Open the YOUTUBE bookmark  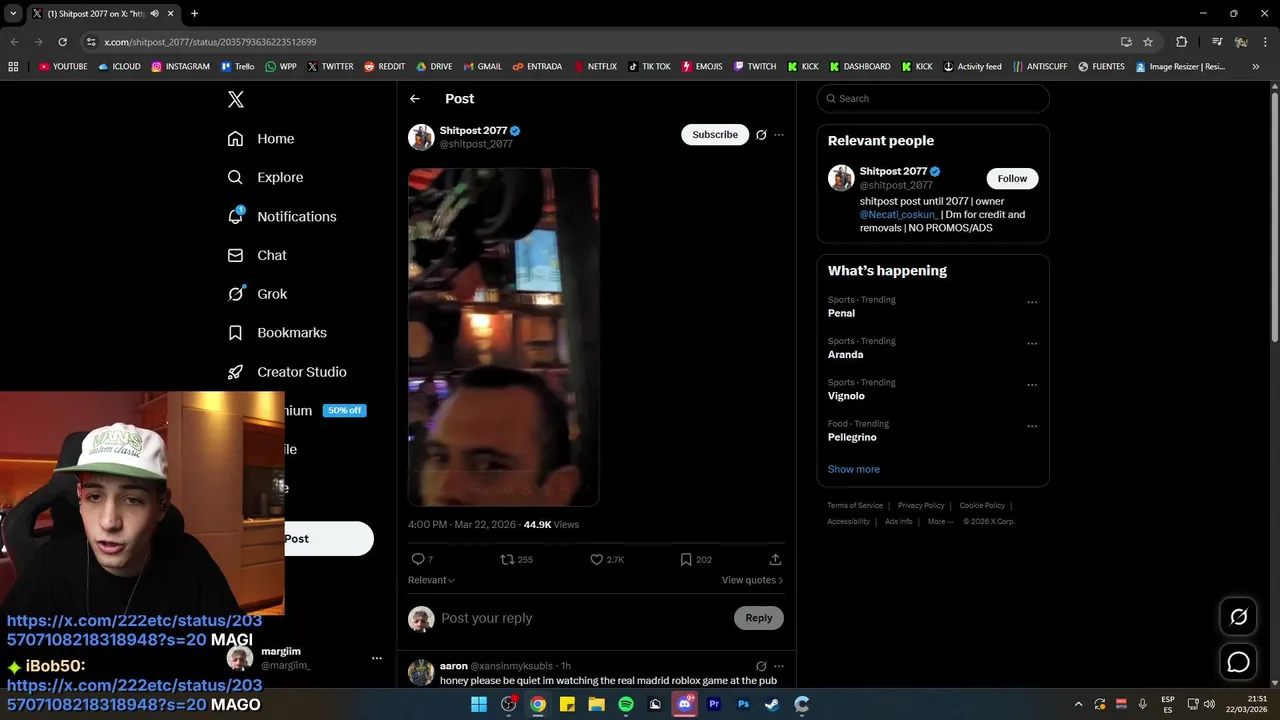(63, 66)
